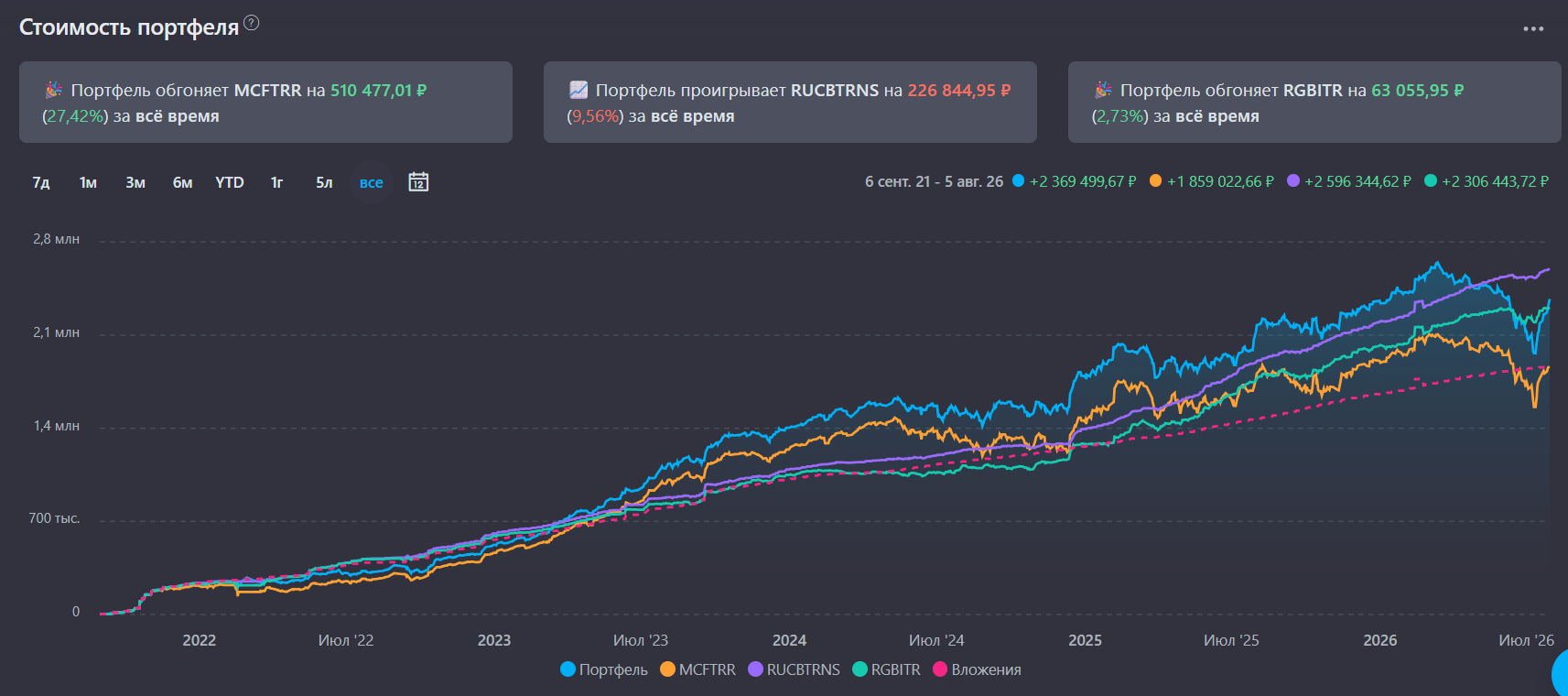Open the three-dots options menu
Screen dimensions: 1568x696
click(x=1533, y=28)
